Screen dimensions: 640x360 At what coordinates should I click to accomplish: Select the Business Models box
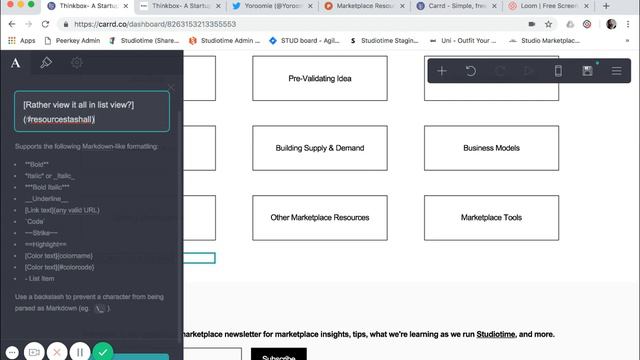(x=491, y=148)
